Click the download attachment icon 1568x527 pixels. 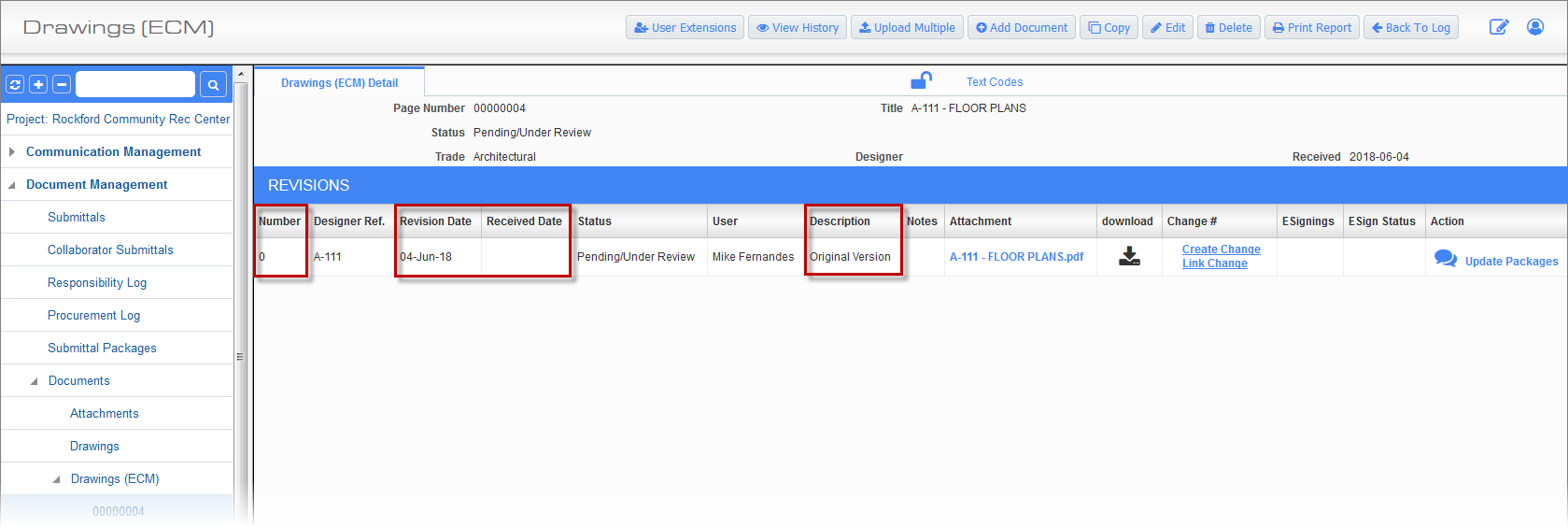point(1129,256)
